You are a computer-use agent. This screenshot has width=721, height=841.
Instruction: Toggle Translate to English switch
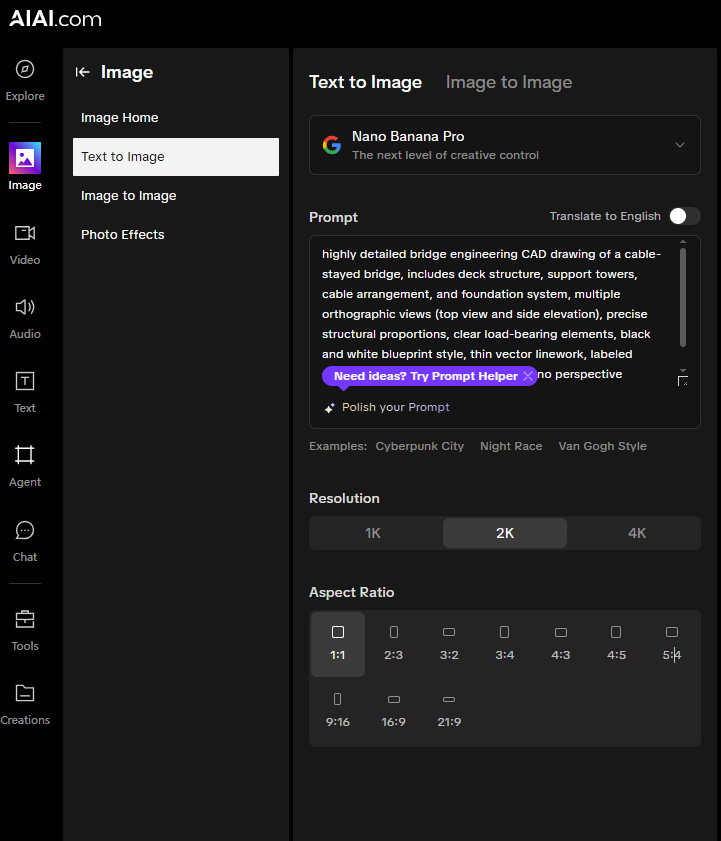click(x=685, y=216)
